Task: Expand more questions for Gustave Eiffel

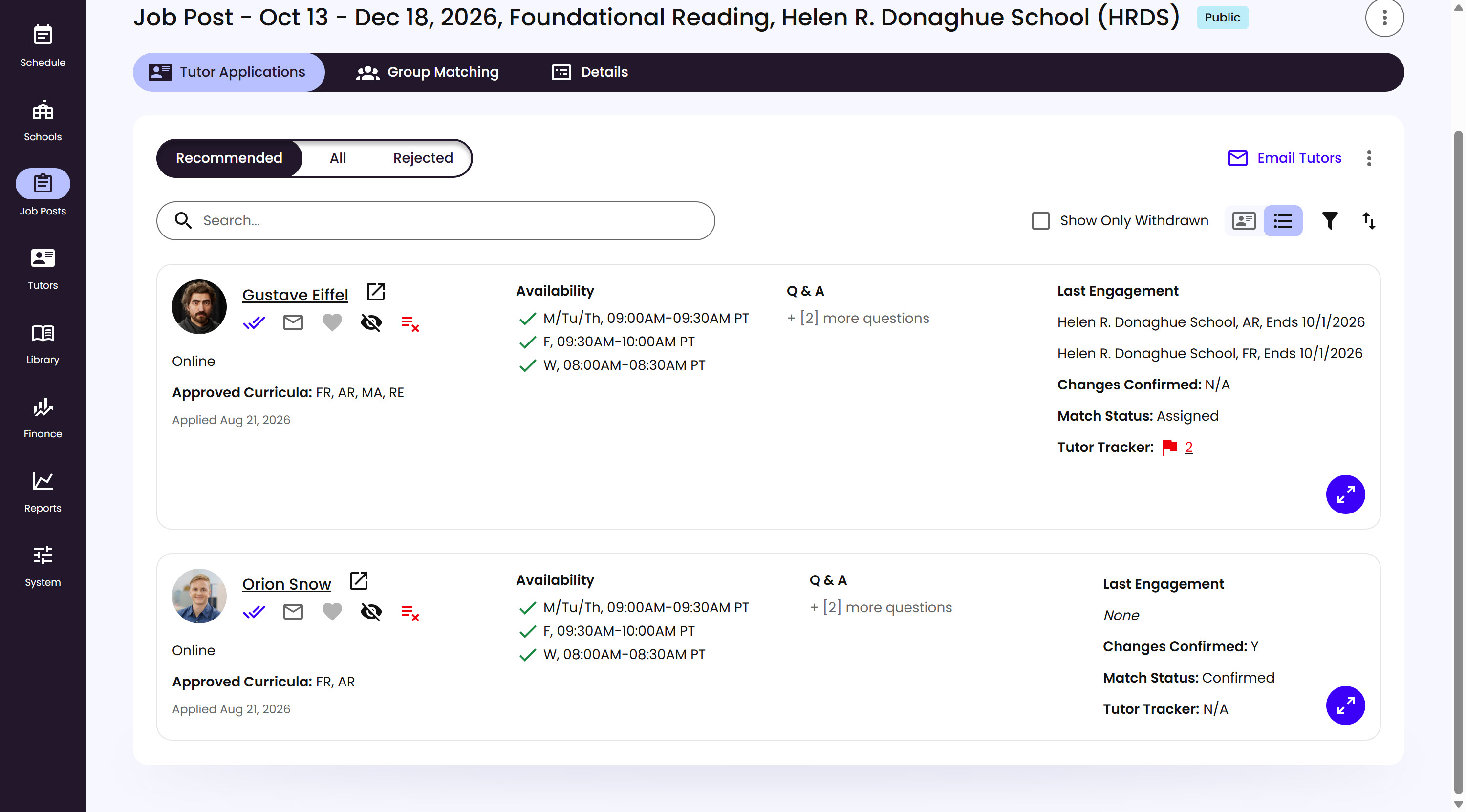Action: point(858,318)
